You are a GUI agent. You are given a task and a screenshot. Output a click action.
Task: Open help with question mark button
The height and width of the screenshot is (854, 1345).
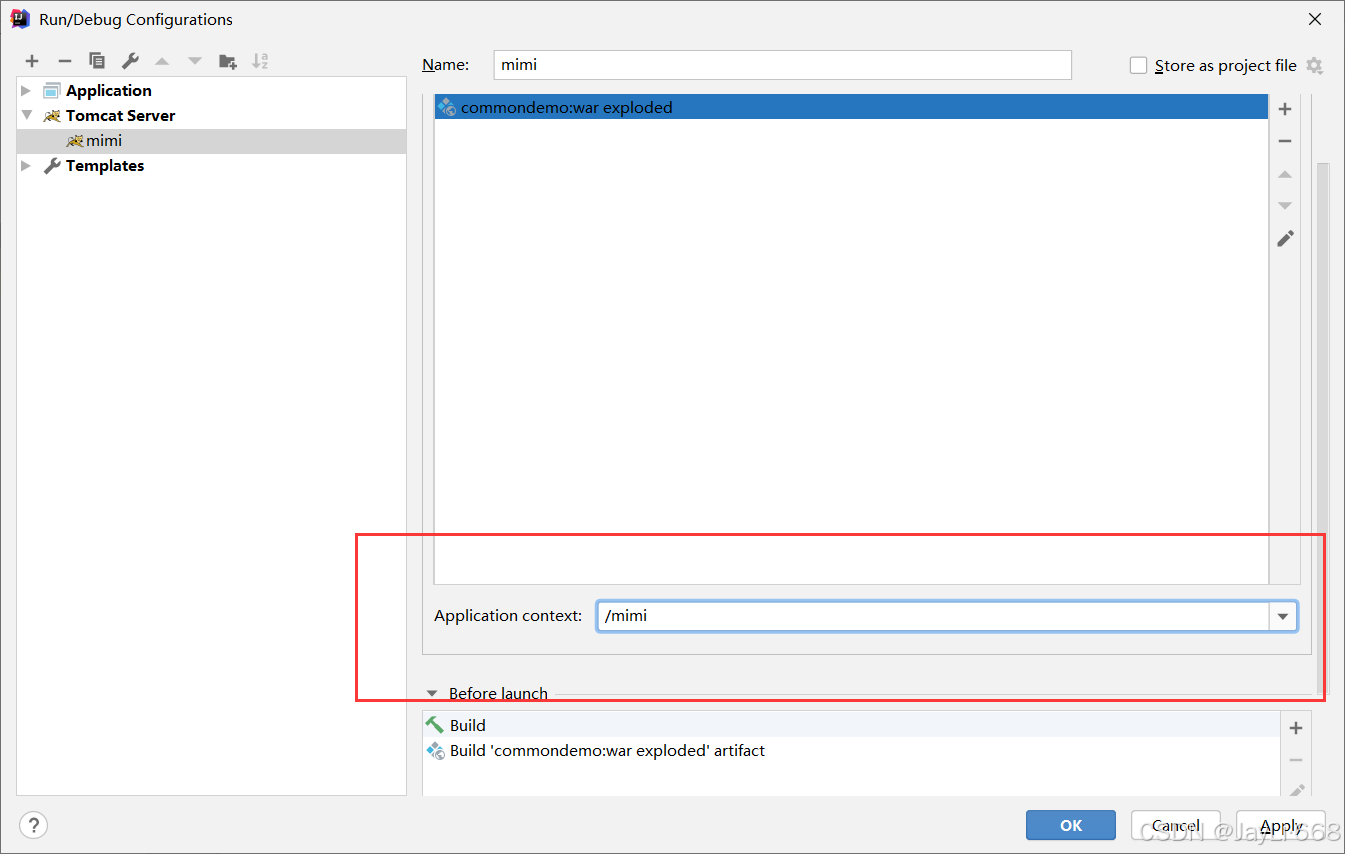tap(34, 825)
